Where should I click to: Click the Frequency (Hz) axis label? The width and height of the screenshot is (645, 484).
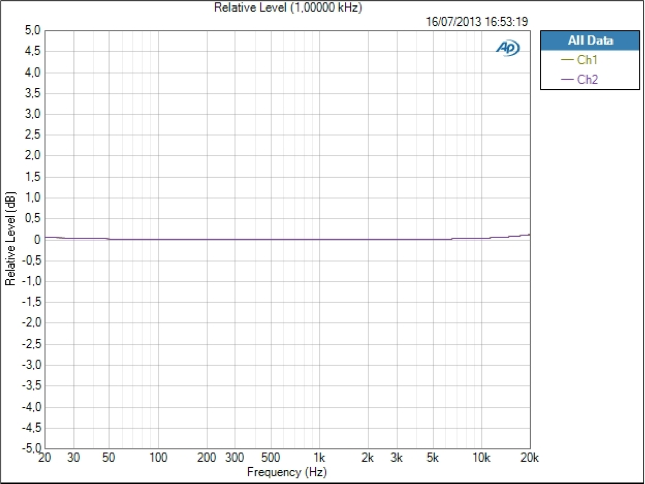coord(287,472)
